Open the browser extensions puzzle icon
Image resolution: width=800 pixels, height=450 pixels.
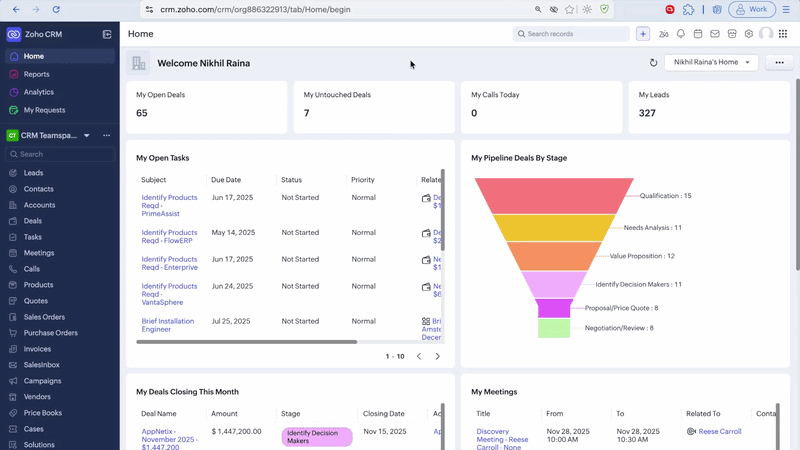point(688,9)
